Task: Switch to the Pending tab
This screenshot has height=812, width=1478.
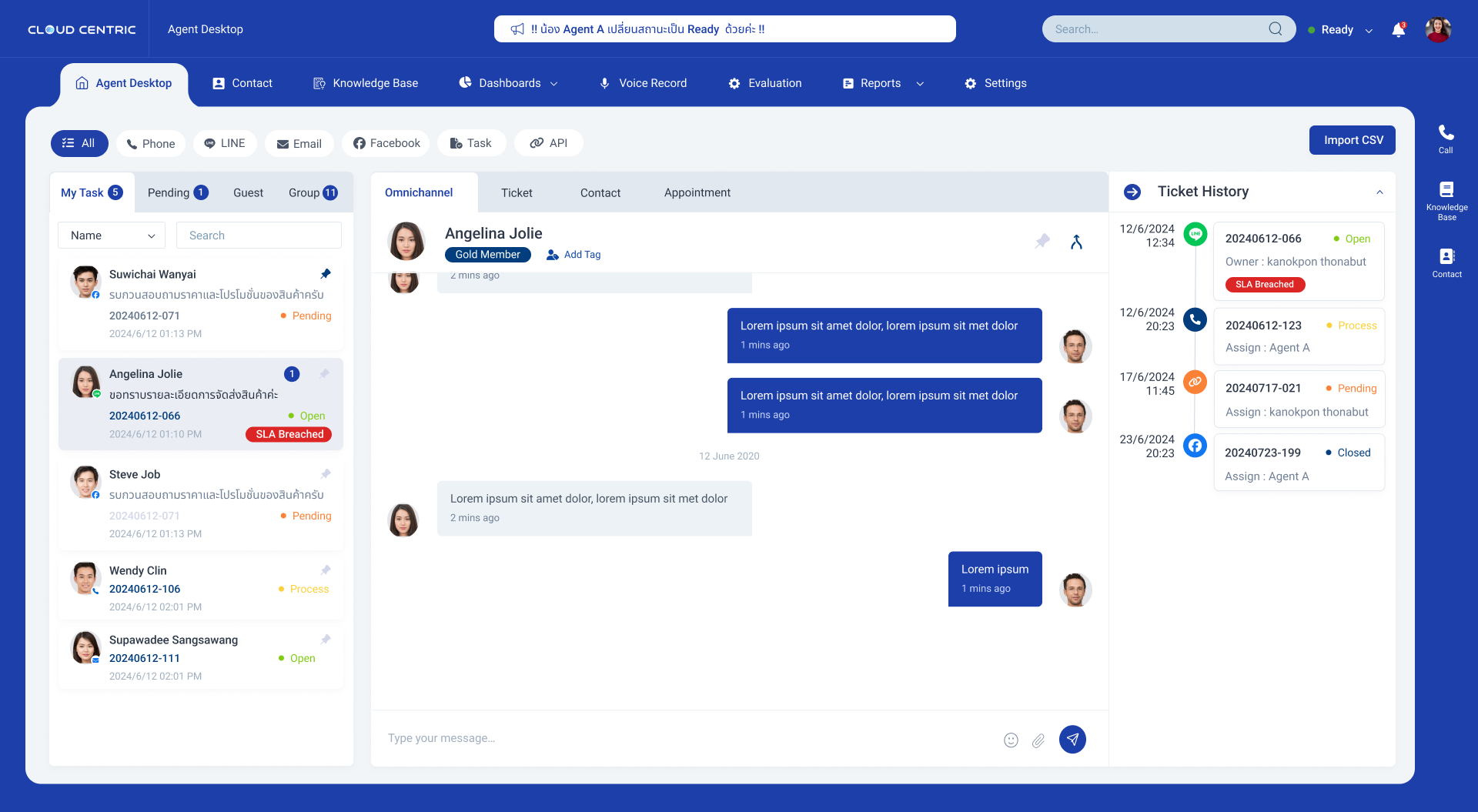Action: [178, 192]
